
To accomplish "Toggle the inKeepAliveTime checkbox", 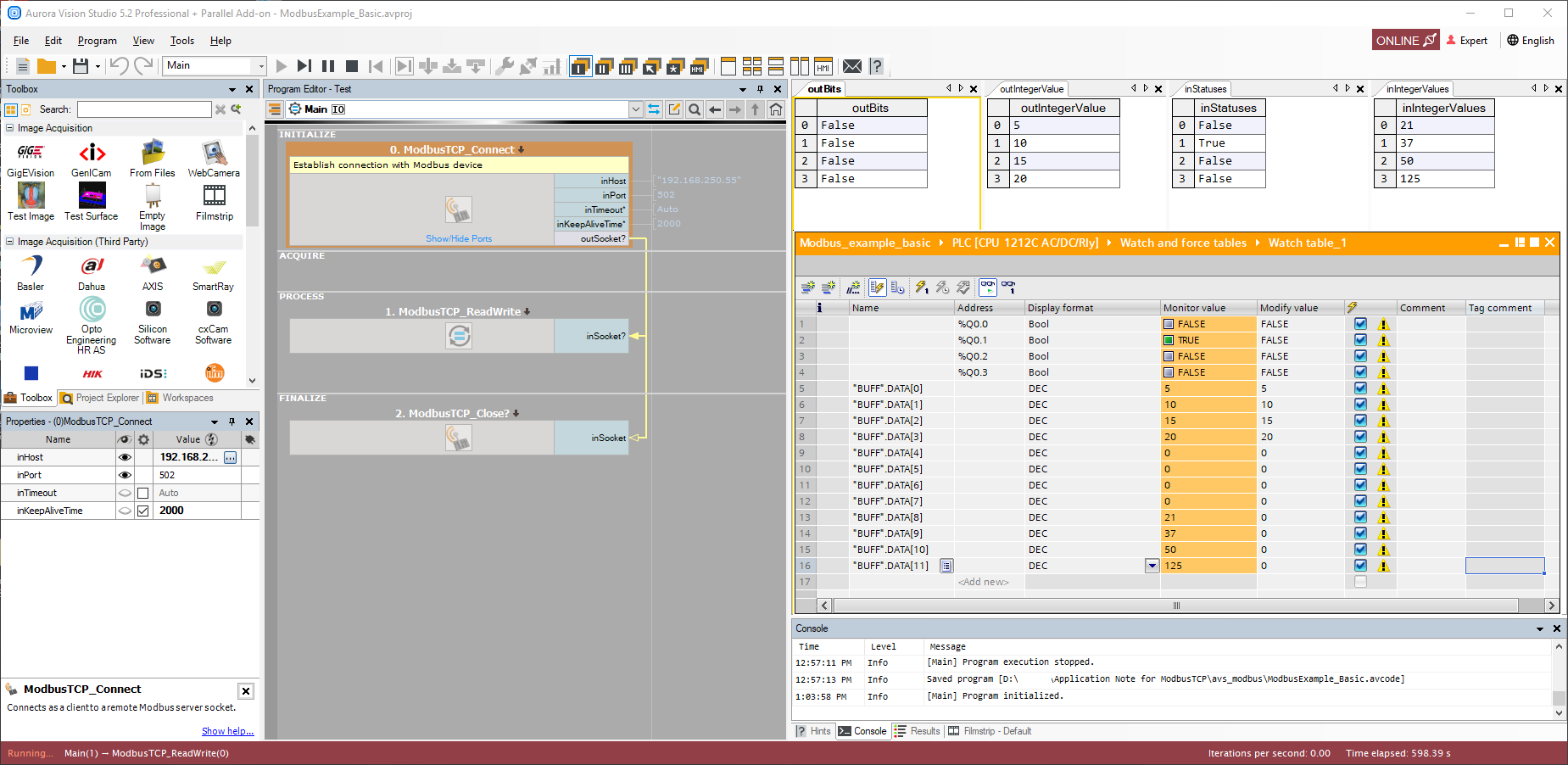I will coord(142,511).
